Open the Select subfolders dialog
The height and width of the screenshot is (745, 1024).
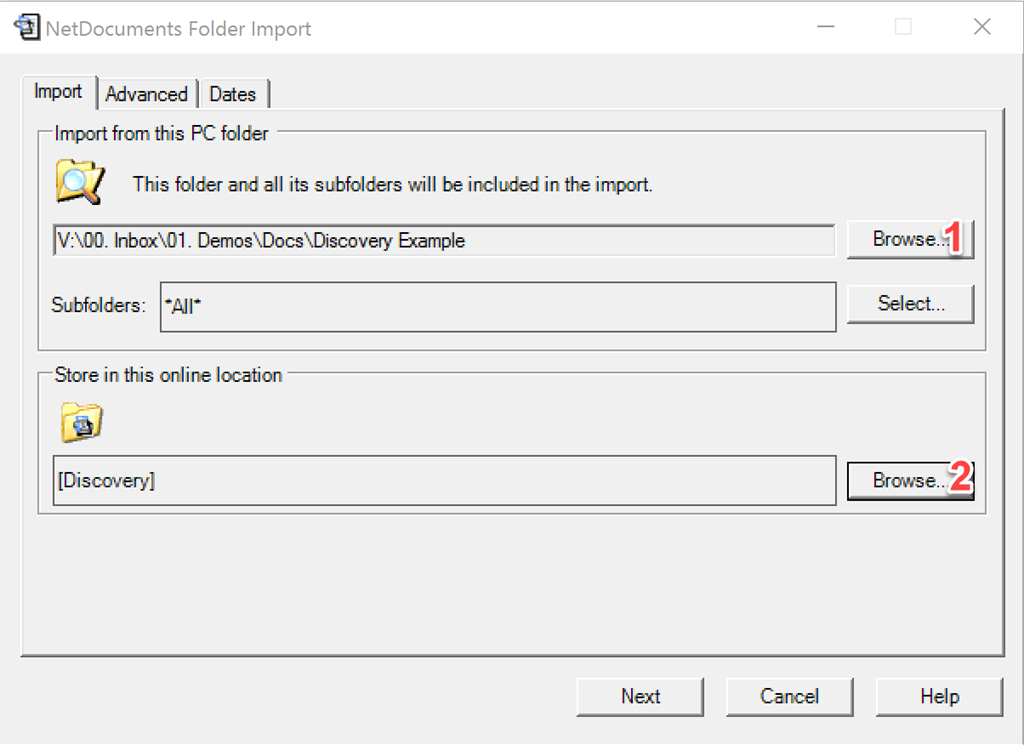coord(910,304)
